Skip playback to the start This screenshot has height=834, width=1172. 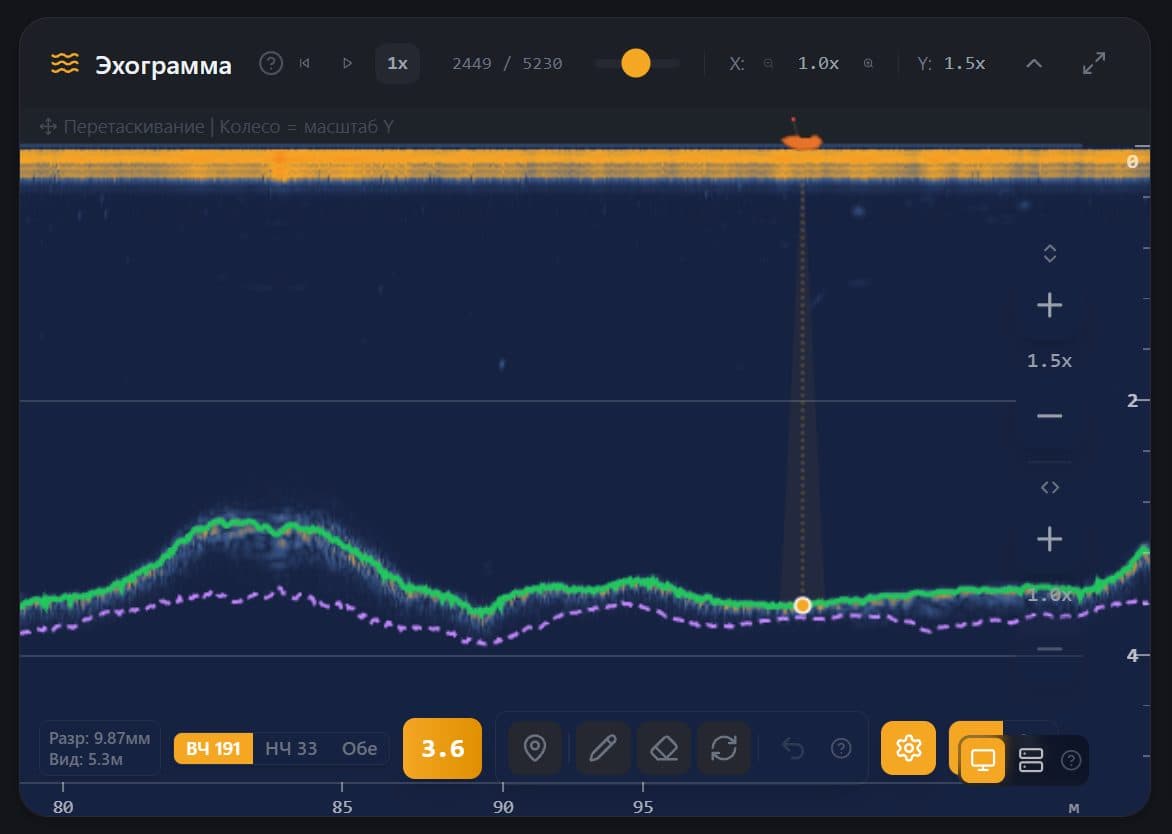point(304,64)
